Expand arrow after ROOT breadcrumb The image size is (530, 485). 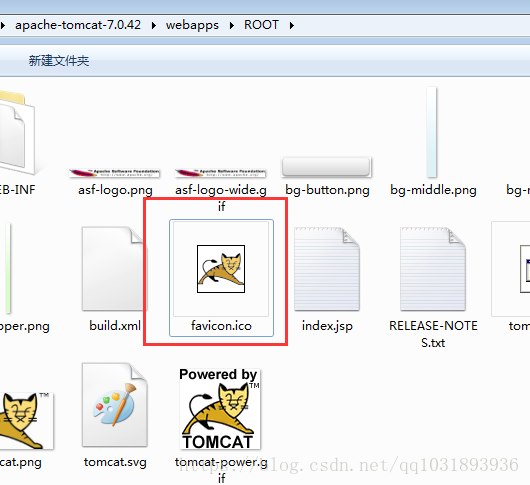(292, 25)
